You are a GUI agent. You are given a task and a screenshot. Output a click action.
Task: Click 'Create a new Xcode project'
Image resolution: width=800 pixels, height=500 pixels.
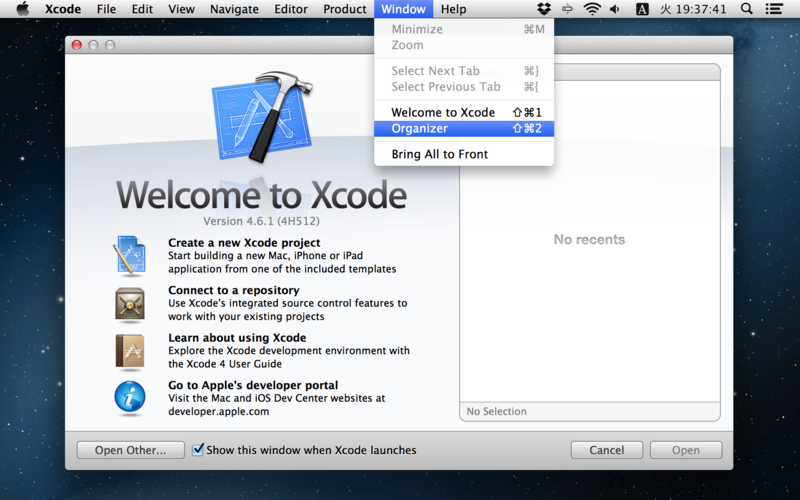click(x=244, y=242)
